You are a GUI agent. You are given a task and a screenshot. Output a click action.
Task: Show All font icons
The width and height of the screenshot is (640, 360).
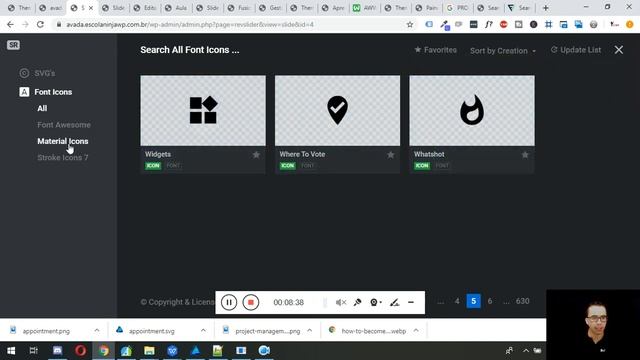tap(42, 108)
